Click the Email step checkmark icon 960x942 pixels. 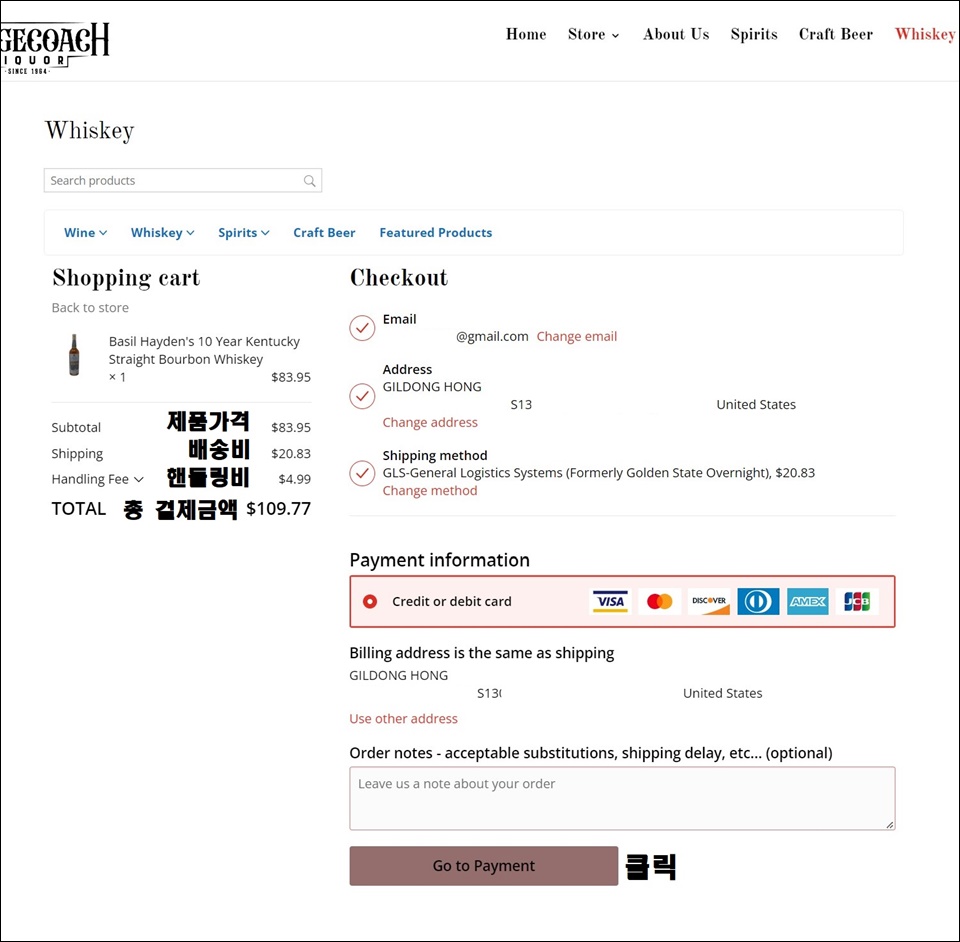pyautogui.click(x=362, y=329)
